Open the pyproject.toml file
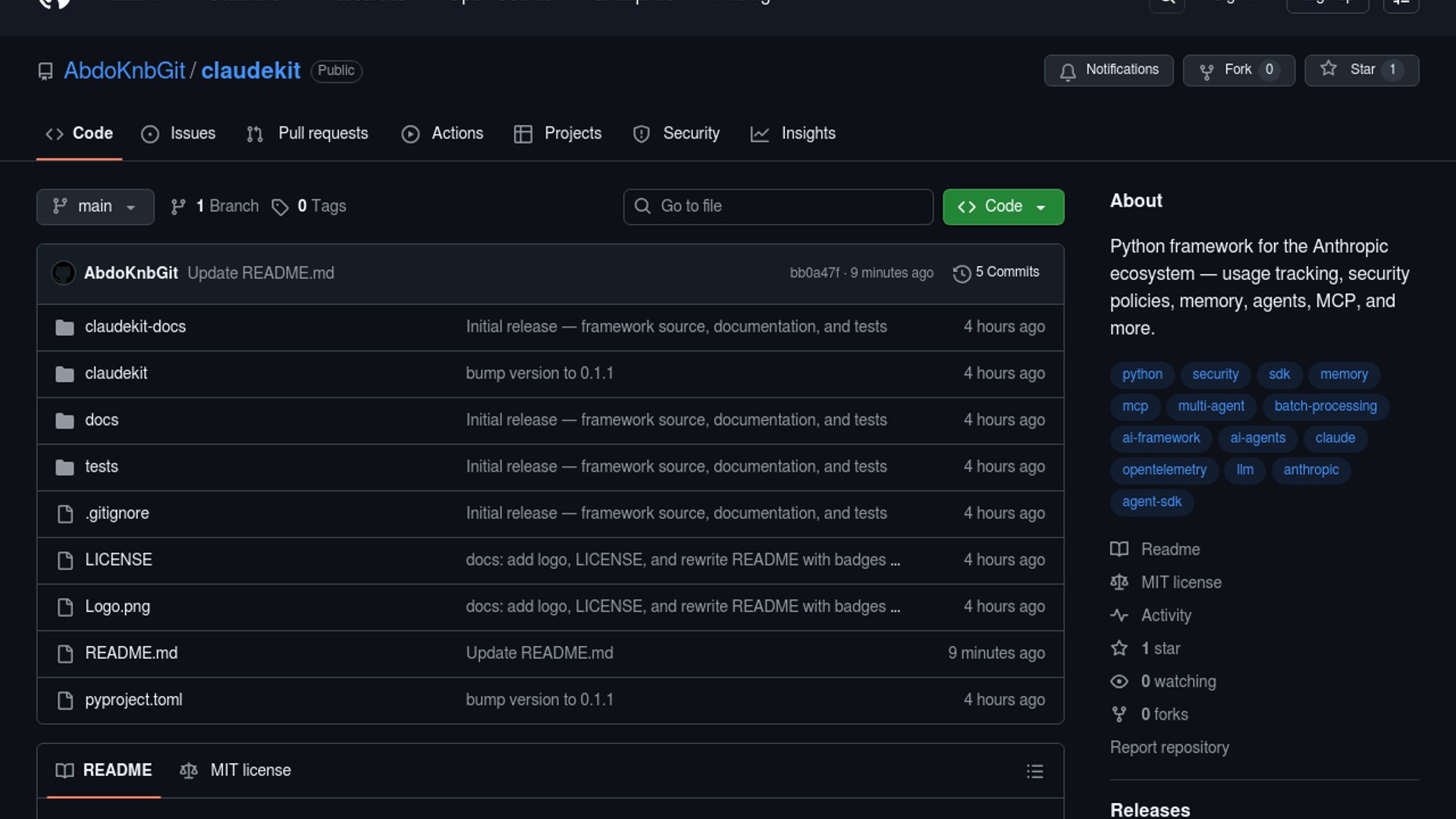 (133, 700)
